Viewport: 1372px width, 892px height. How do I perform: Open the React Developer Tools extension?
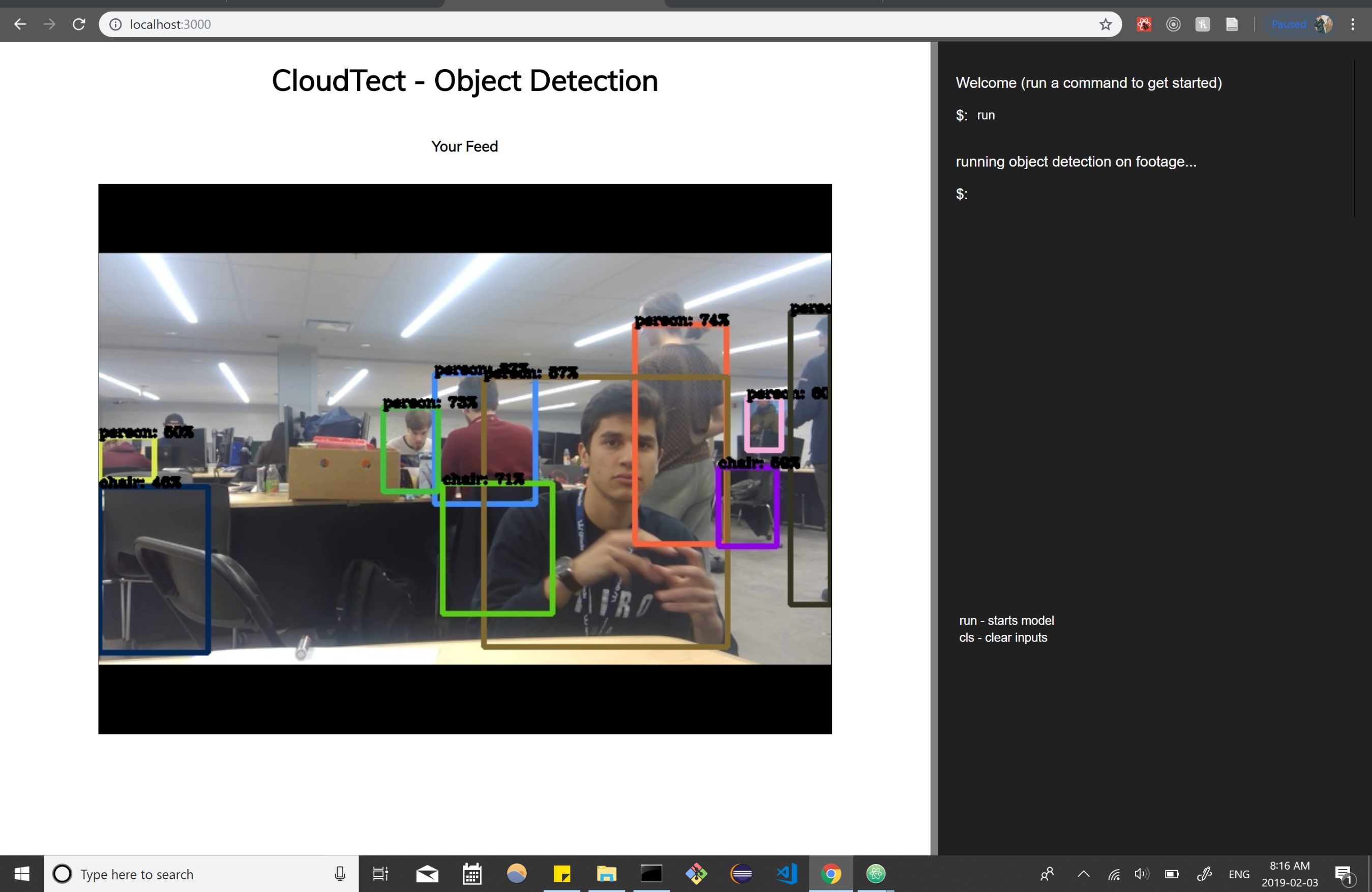pos(1144,24)
